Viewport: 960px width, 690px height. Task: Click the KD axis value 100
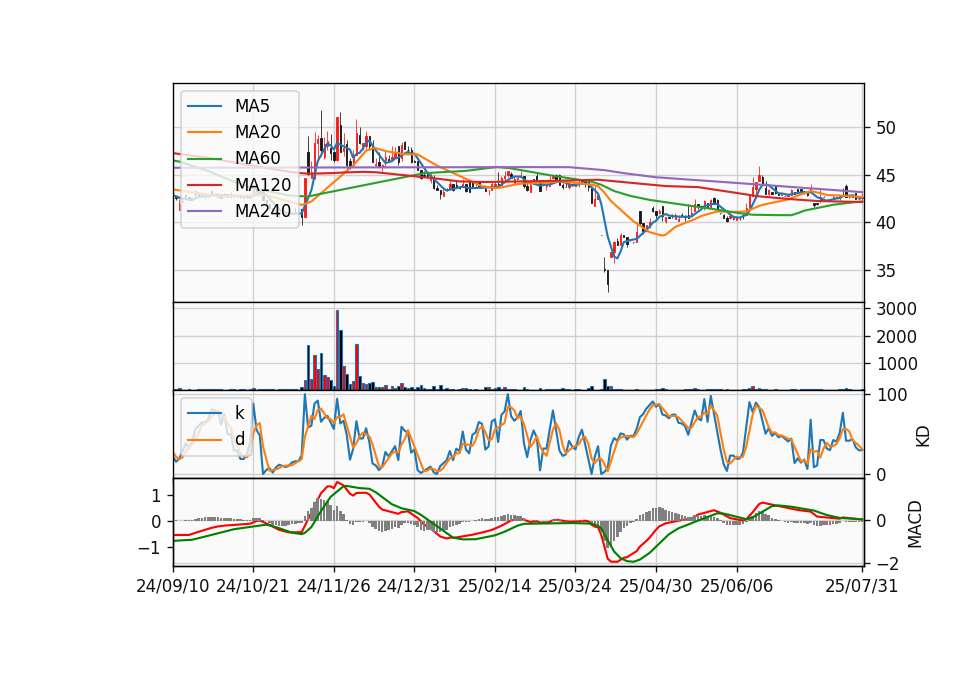pos(891,395)
